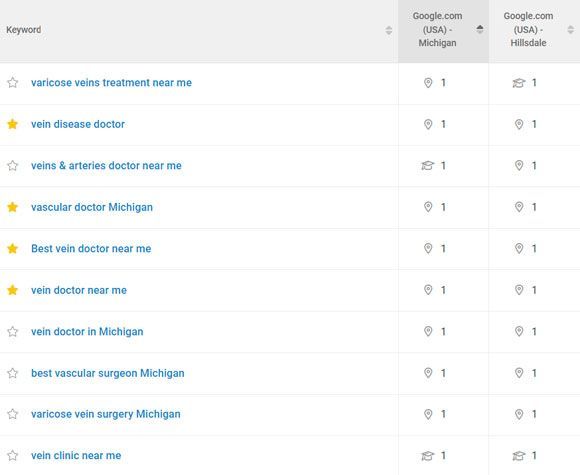Open 'veins & arteries doctor near me' link
The width and height of the screenshot is (580, 475).
point(106,165)
